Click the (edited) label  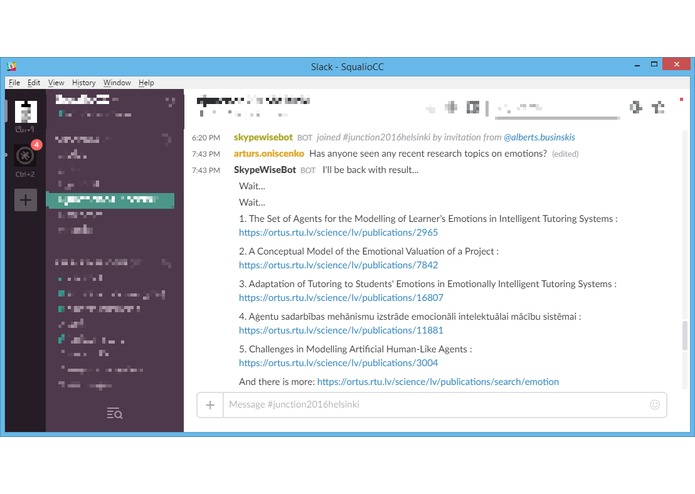(565, 154)
